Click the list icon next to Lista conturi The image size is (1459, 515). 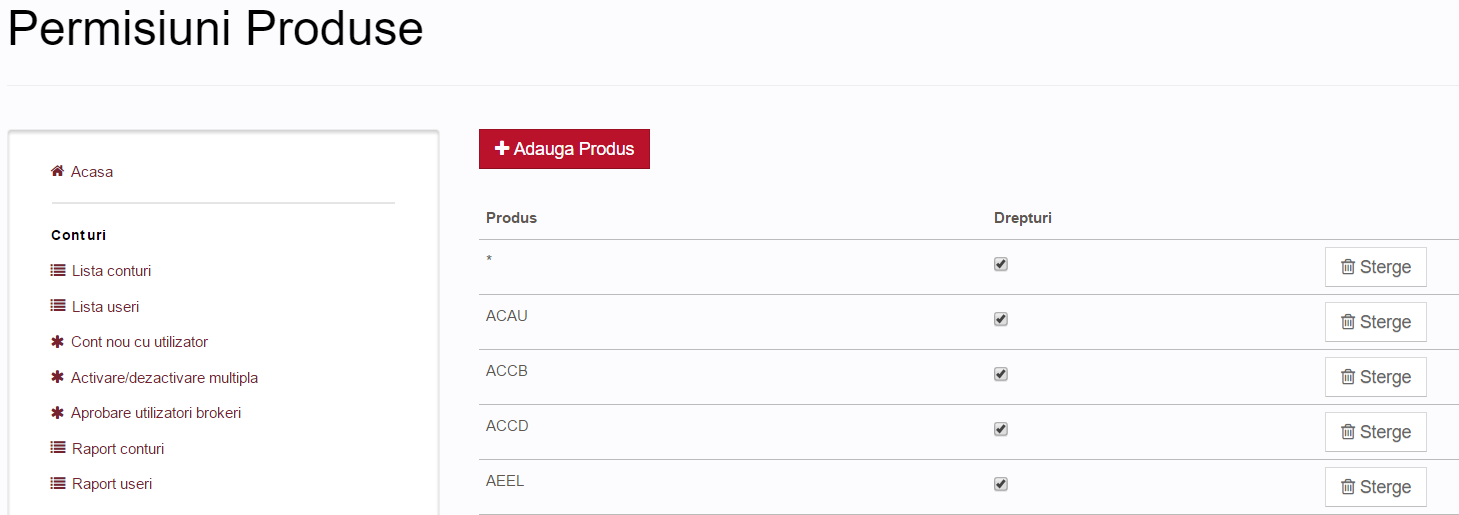(x=58, y=271)
